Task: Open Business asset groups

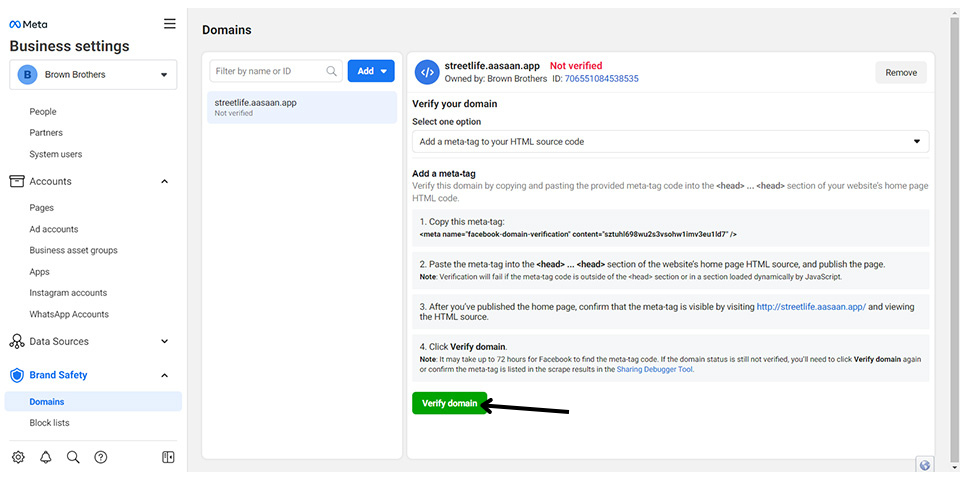Action: tap(73, 250)
